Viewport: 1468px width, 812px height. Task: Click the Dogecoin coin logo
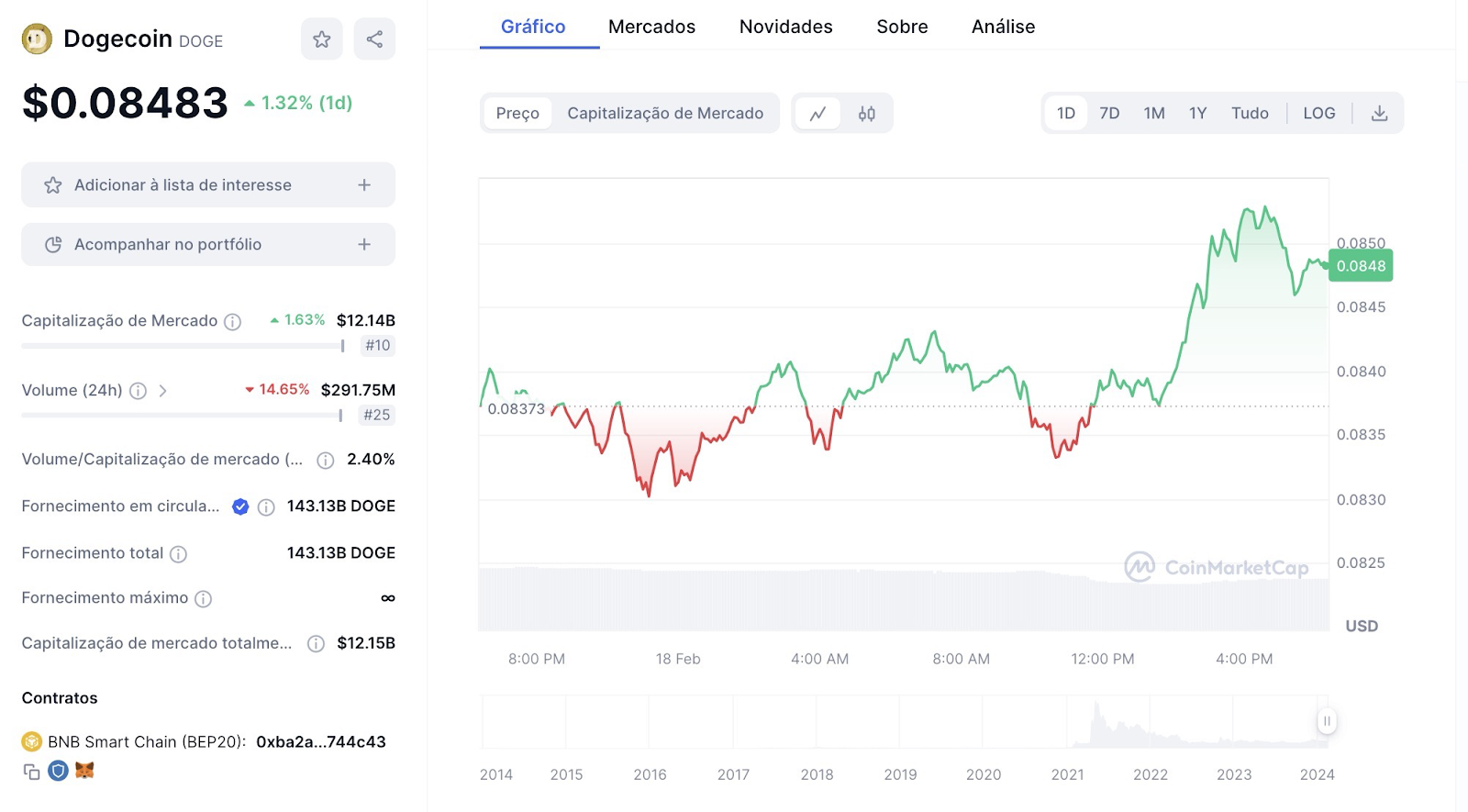click(37, 39)
